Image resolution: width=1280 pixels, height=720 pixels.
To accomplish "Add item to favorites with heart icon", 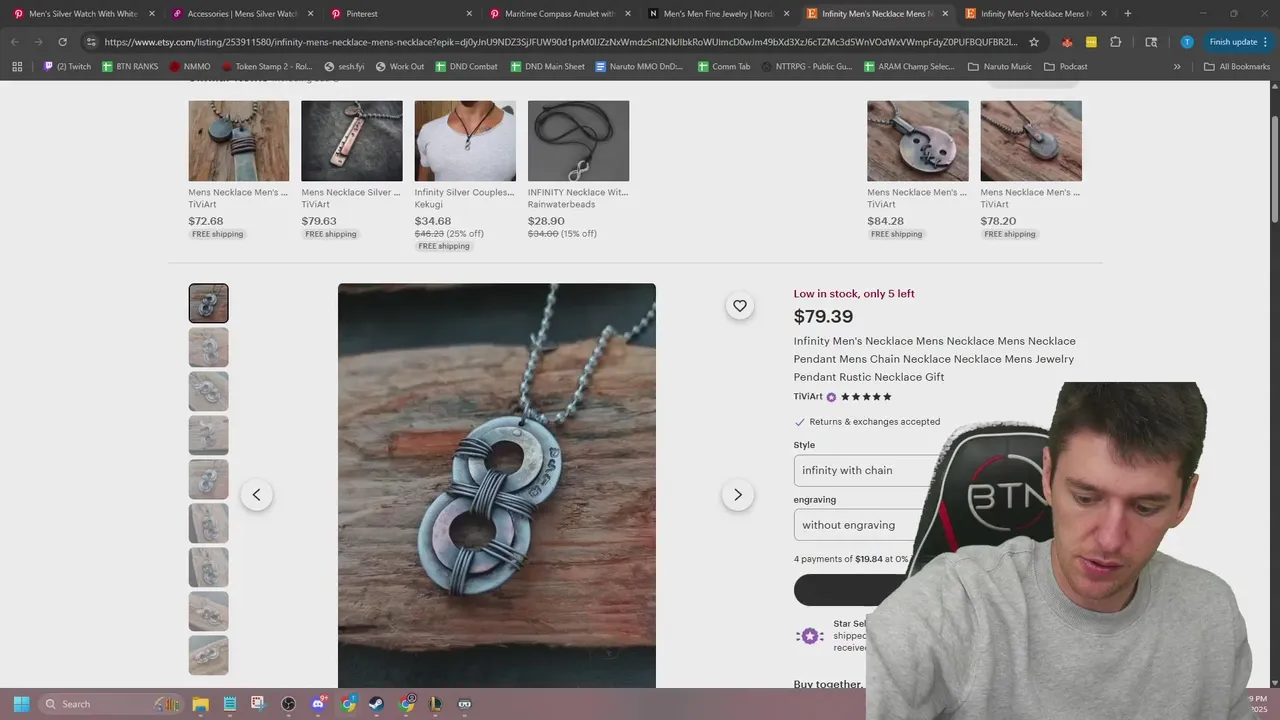I will point(739,306).
